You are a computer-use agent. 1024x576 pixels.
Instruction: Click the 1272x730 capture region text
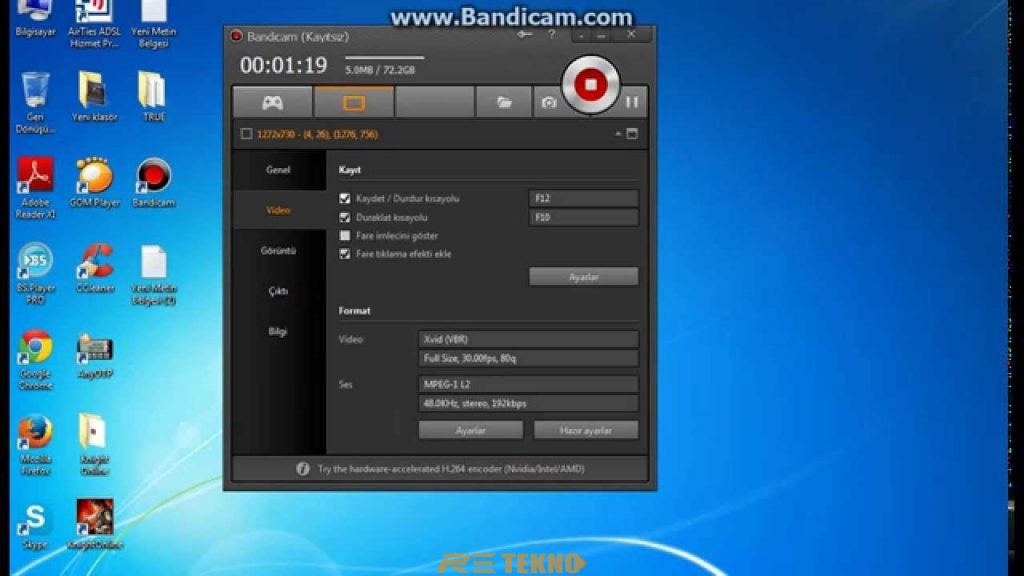317,134
